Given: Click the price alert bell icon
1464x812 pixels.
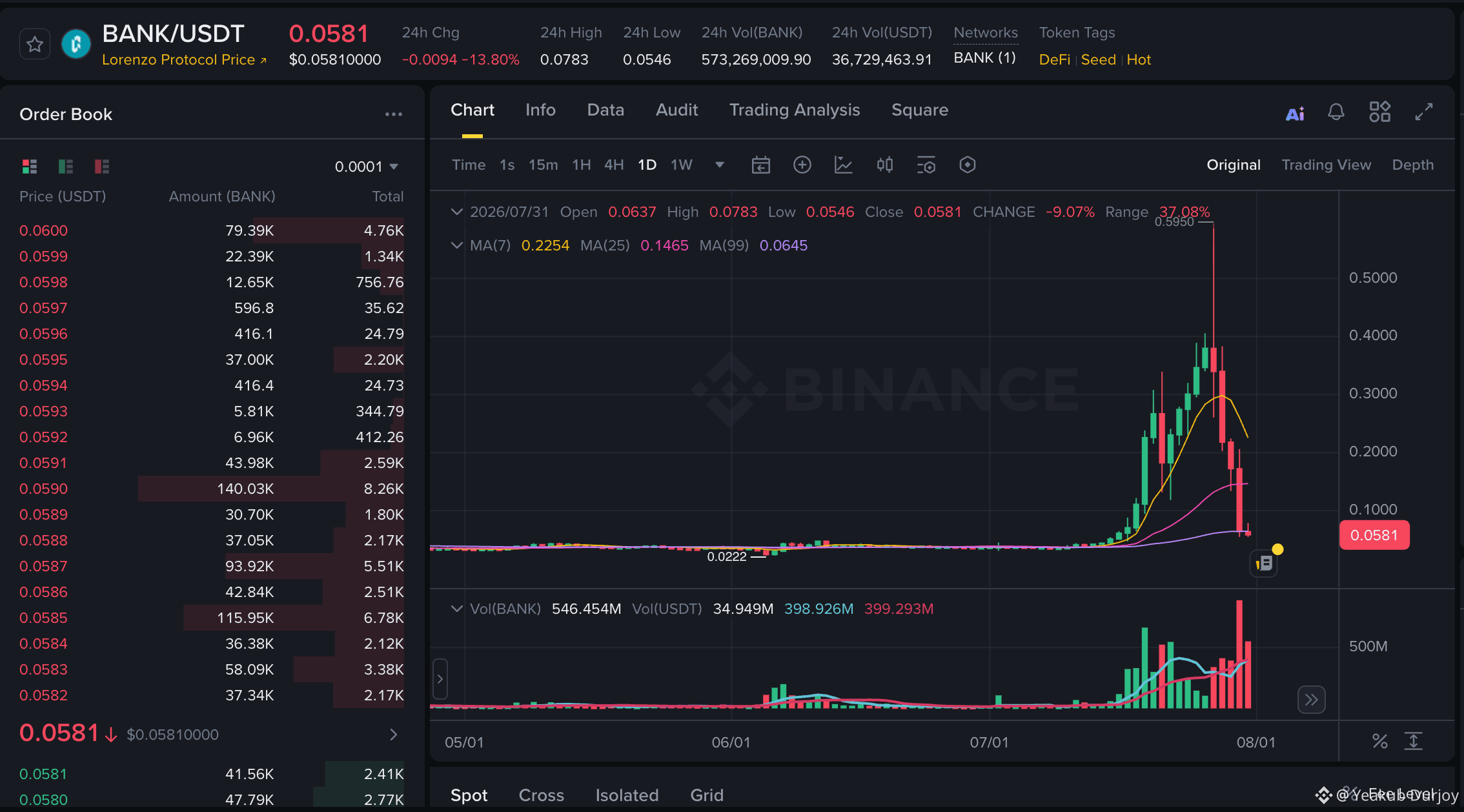Looking at the screenshot, I should coord(1336,112).
